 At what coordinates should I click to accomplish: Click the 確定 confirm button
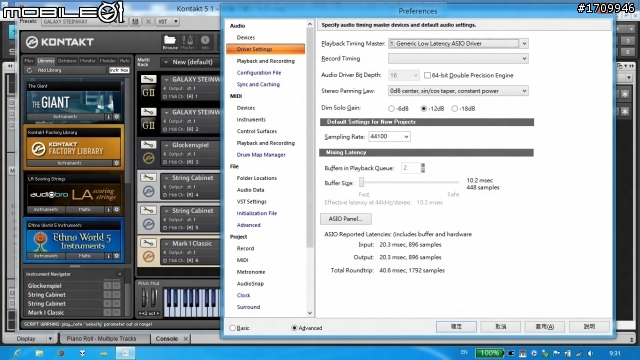(x=456, y=327)
